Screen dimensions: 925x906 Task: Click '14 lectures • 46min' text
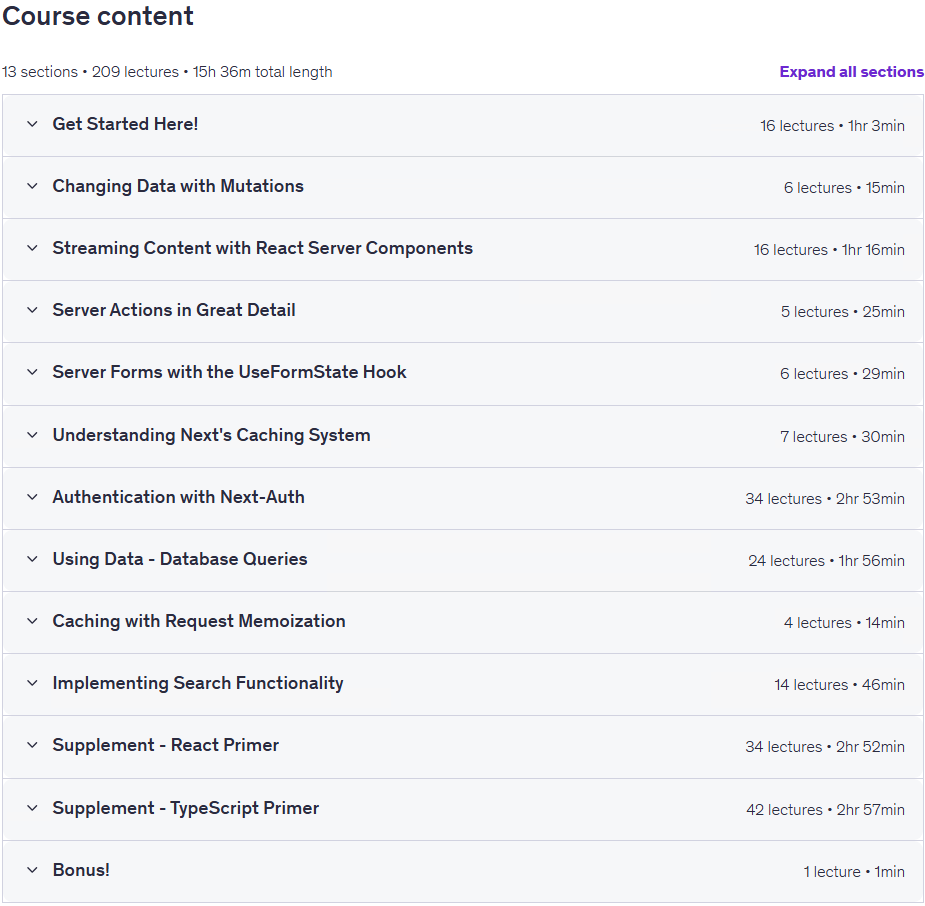tap(839, 684)
